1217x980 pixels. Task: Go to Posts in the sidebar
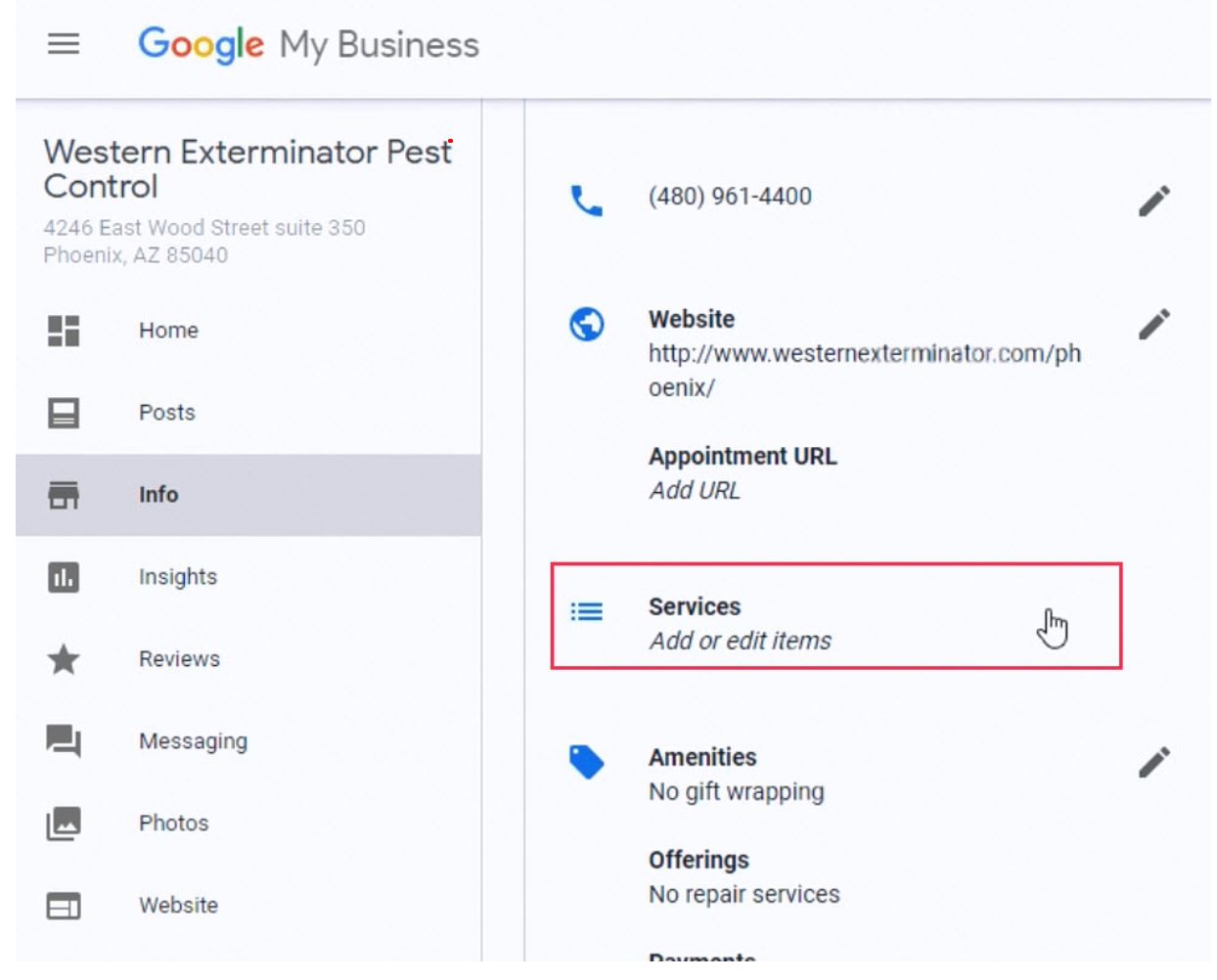(248, 413)
